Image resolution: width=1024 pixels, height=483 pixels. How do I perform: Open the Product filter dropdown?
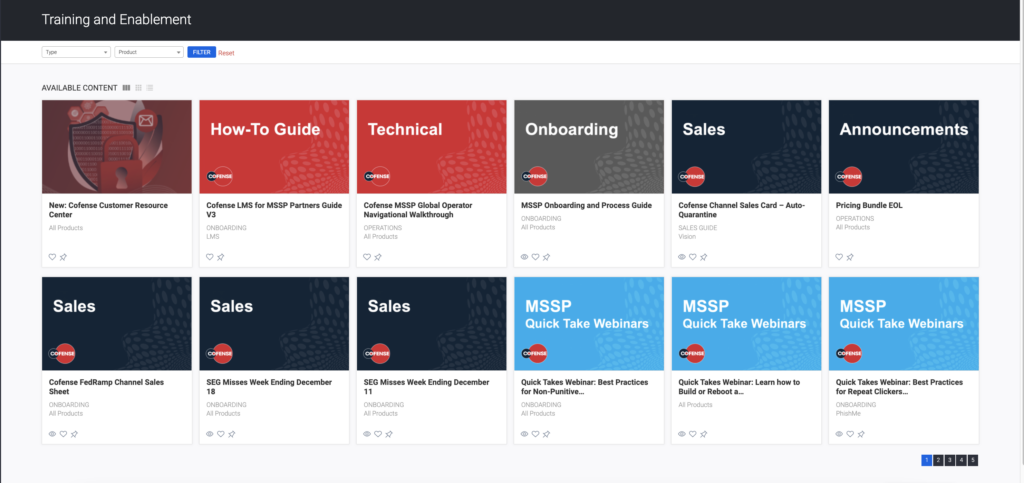[x=149, y=52]
